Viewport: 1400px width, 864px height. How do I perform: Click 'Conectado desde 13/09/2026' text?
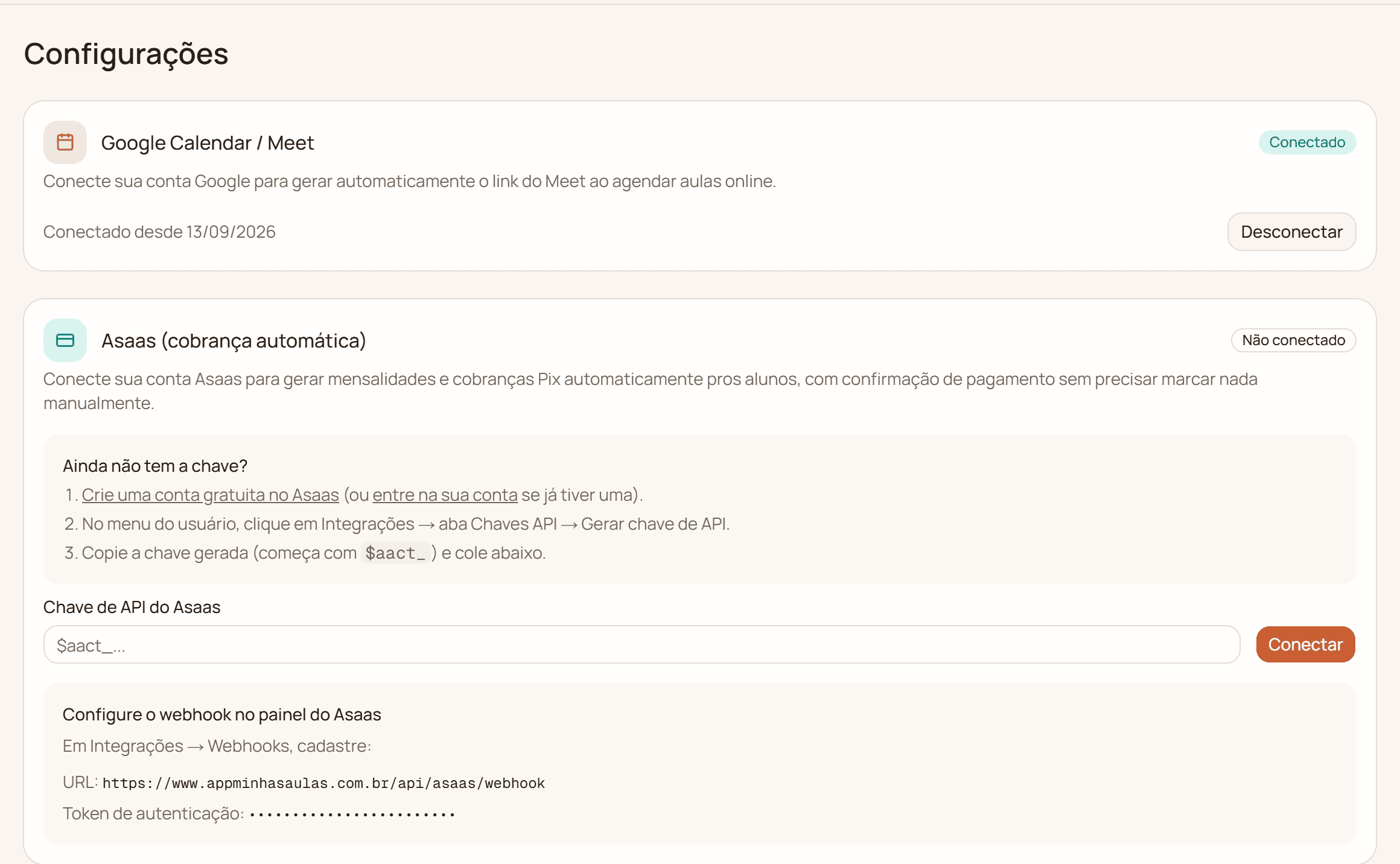pos(159,232)
